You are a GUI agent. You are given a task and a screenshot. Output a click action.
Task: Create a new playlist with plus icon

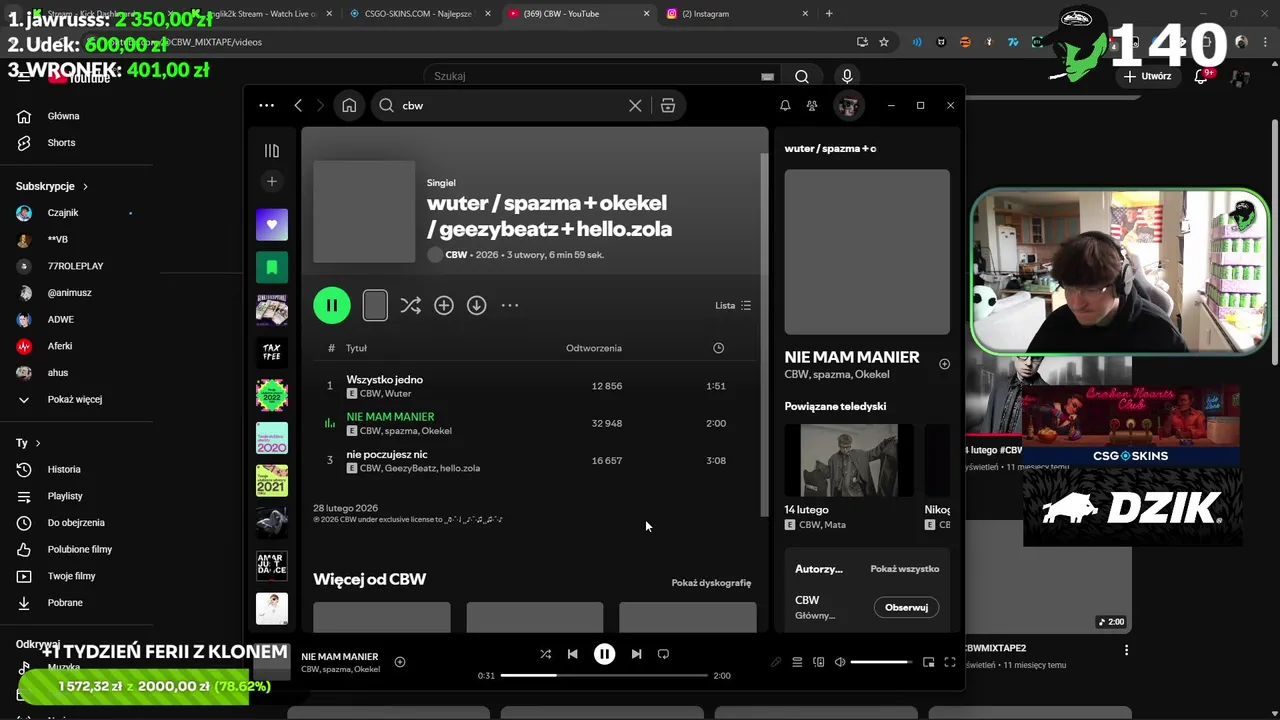click(271, 181)
